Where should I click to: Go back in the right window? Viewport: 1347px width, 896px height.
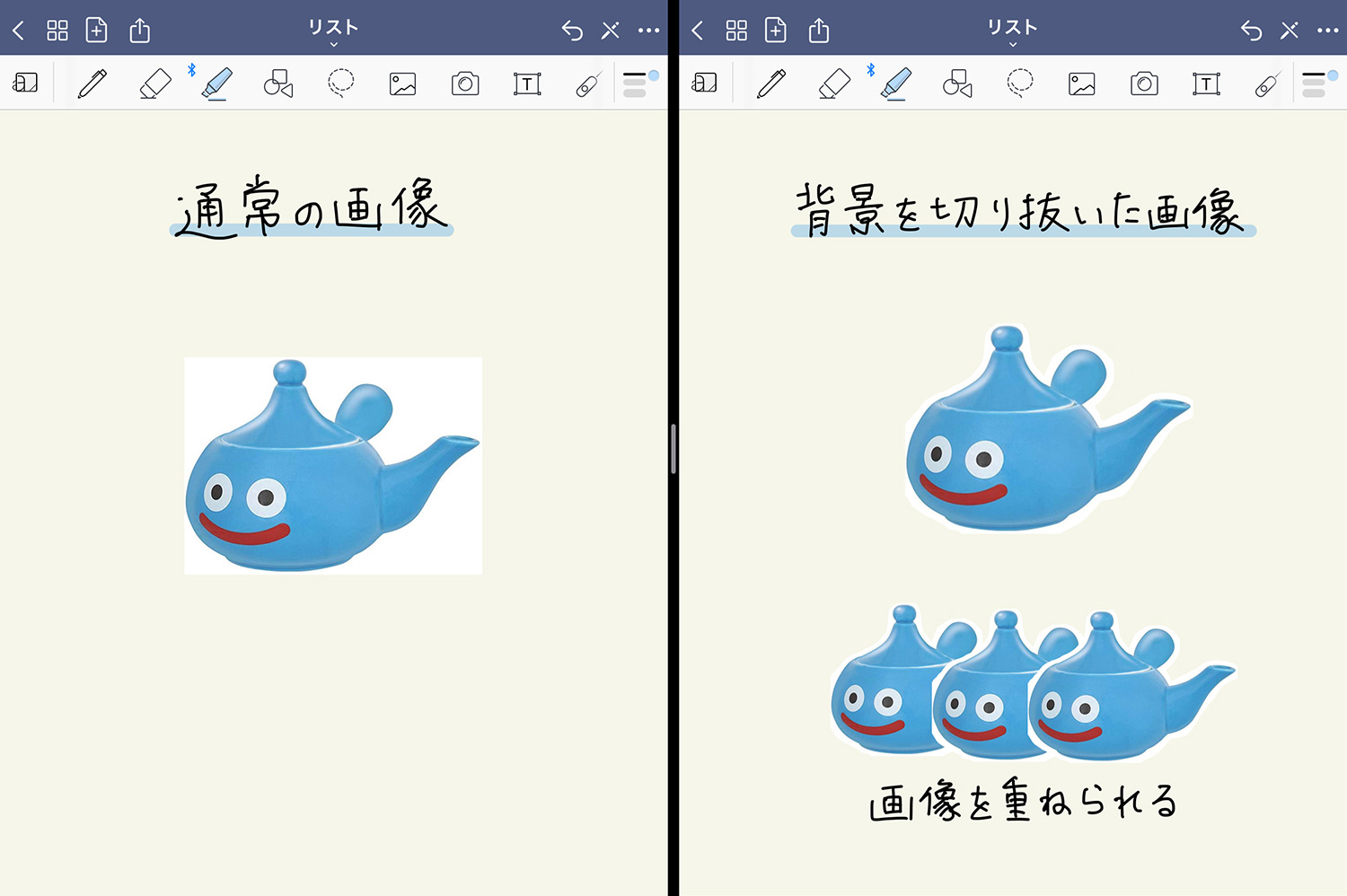tap(697, 31)
